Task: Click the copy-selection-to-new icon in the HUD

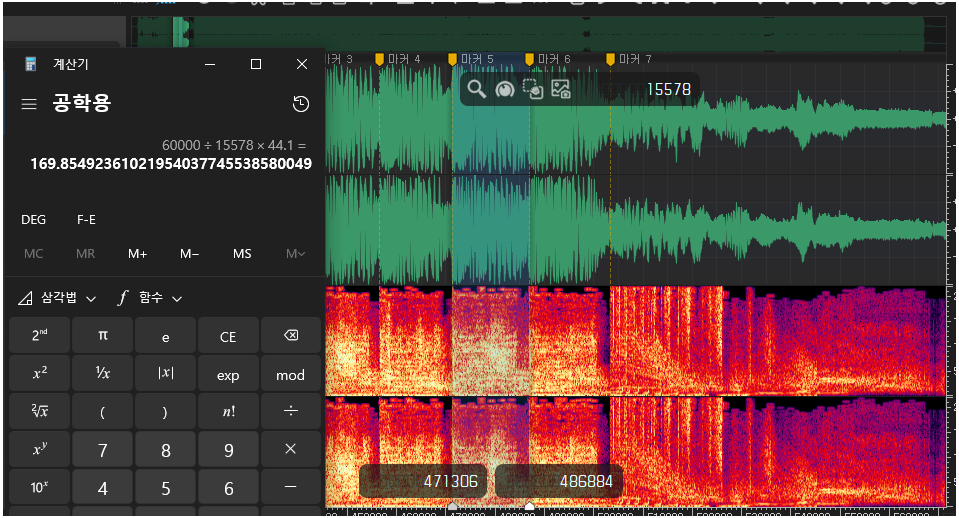Action: [533, 89]
